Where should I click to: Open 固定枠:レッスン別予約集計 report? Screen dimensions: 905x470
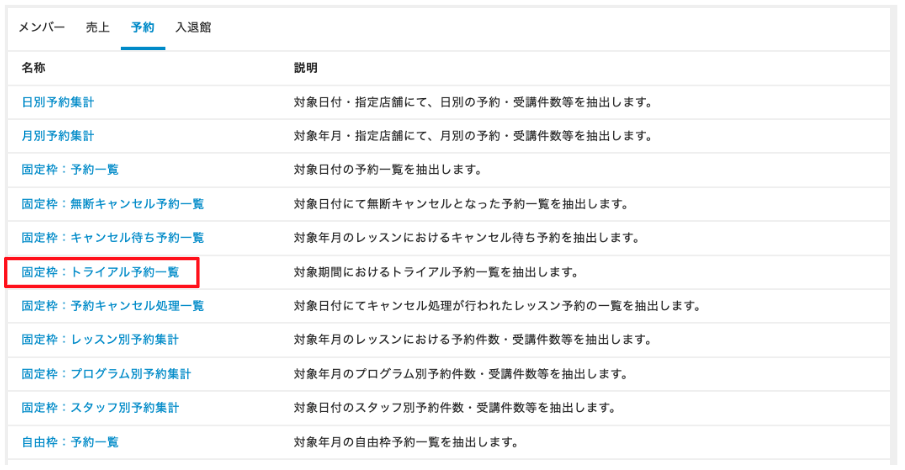(x=100, y=340)
